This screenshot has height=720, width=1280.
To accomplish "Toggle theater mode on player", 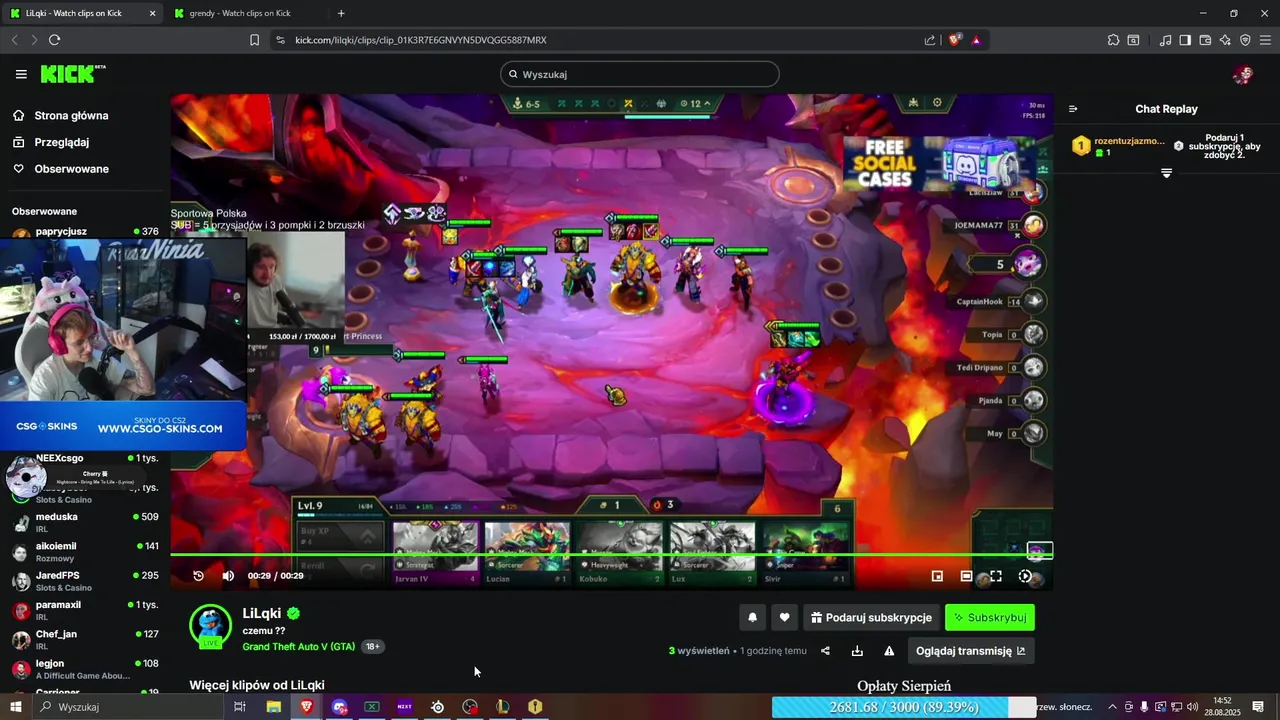I will (966, 576).
